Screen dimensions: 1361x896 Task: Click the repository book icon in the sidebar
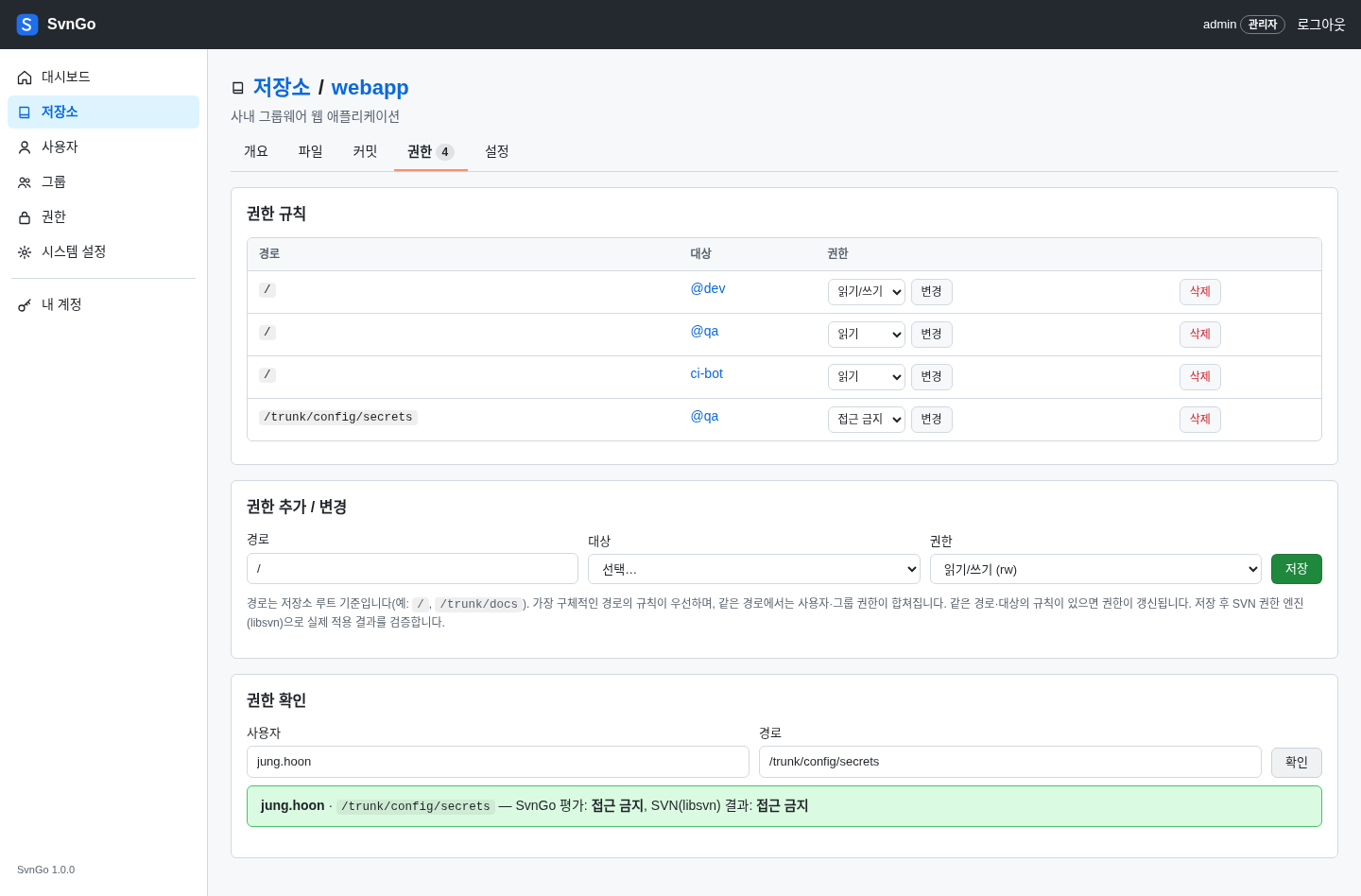pyautogui.click(x=25, y=112)
